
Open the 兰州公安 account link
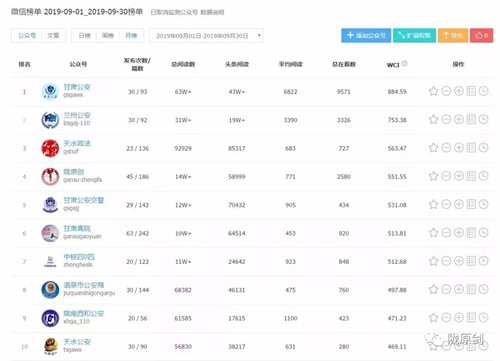(77, 115)
